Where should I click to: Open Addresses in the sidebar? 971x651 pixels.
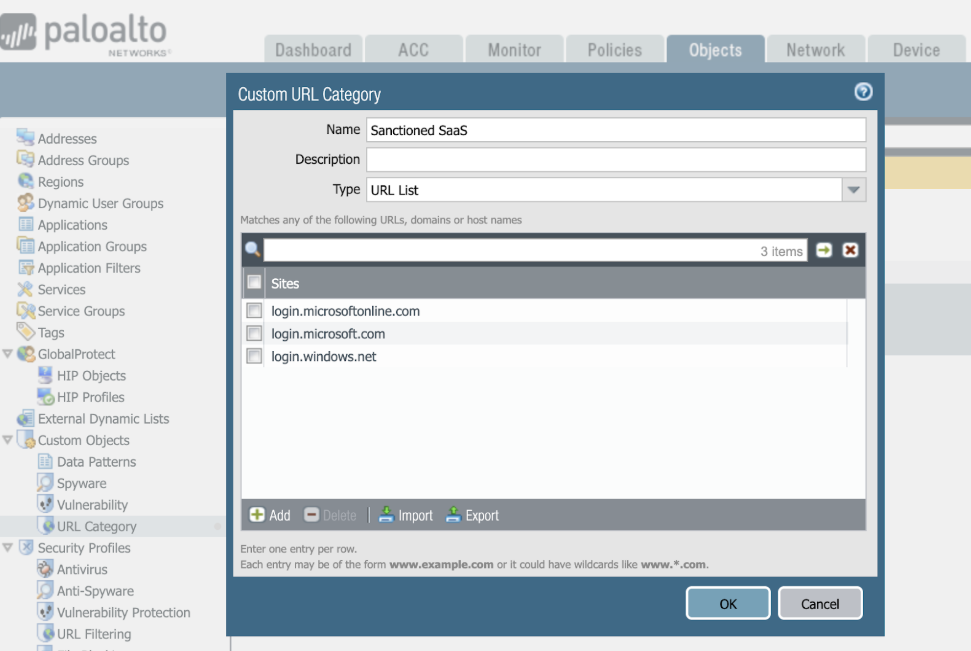[67, 139]
